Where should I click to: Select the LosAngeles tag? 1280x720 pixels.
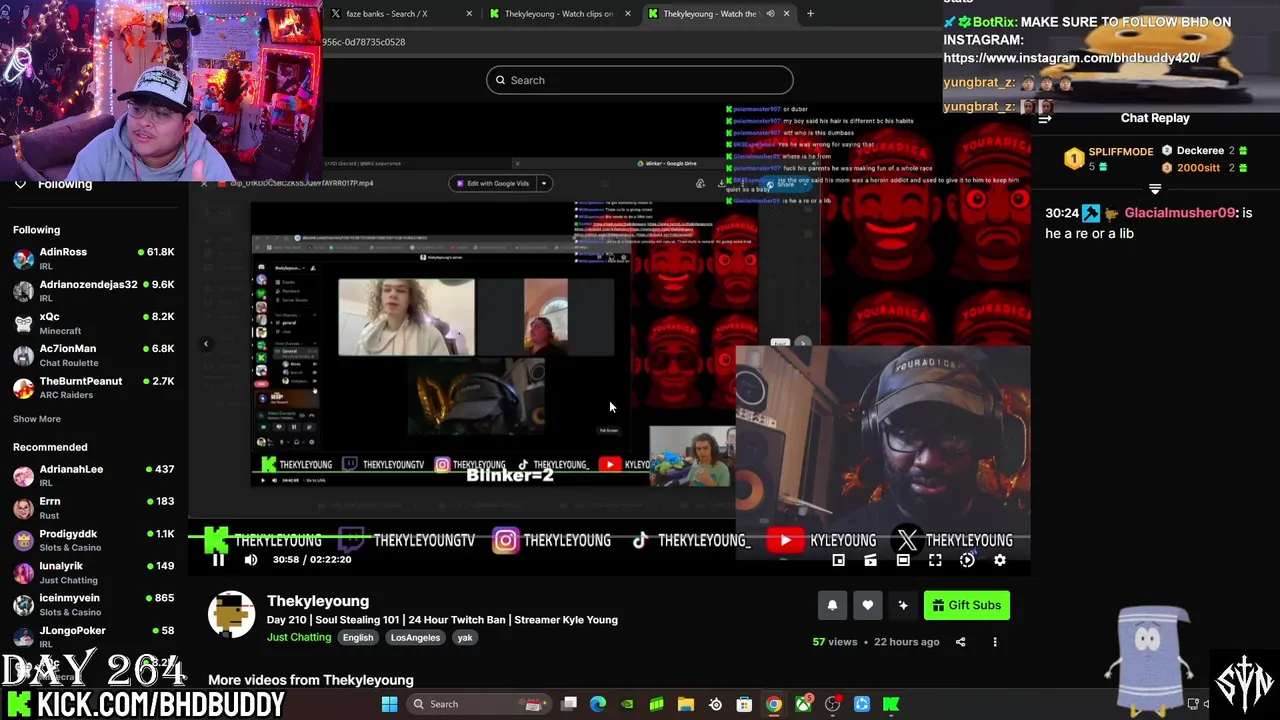pyautogui.click(x=415, y=638)
